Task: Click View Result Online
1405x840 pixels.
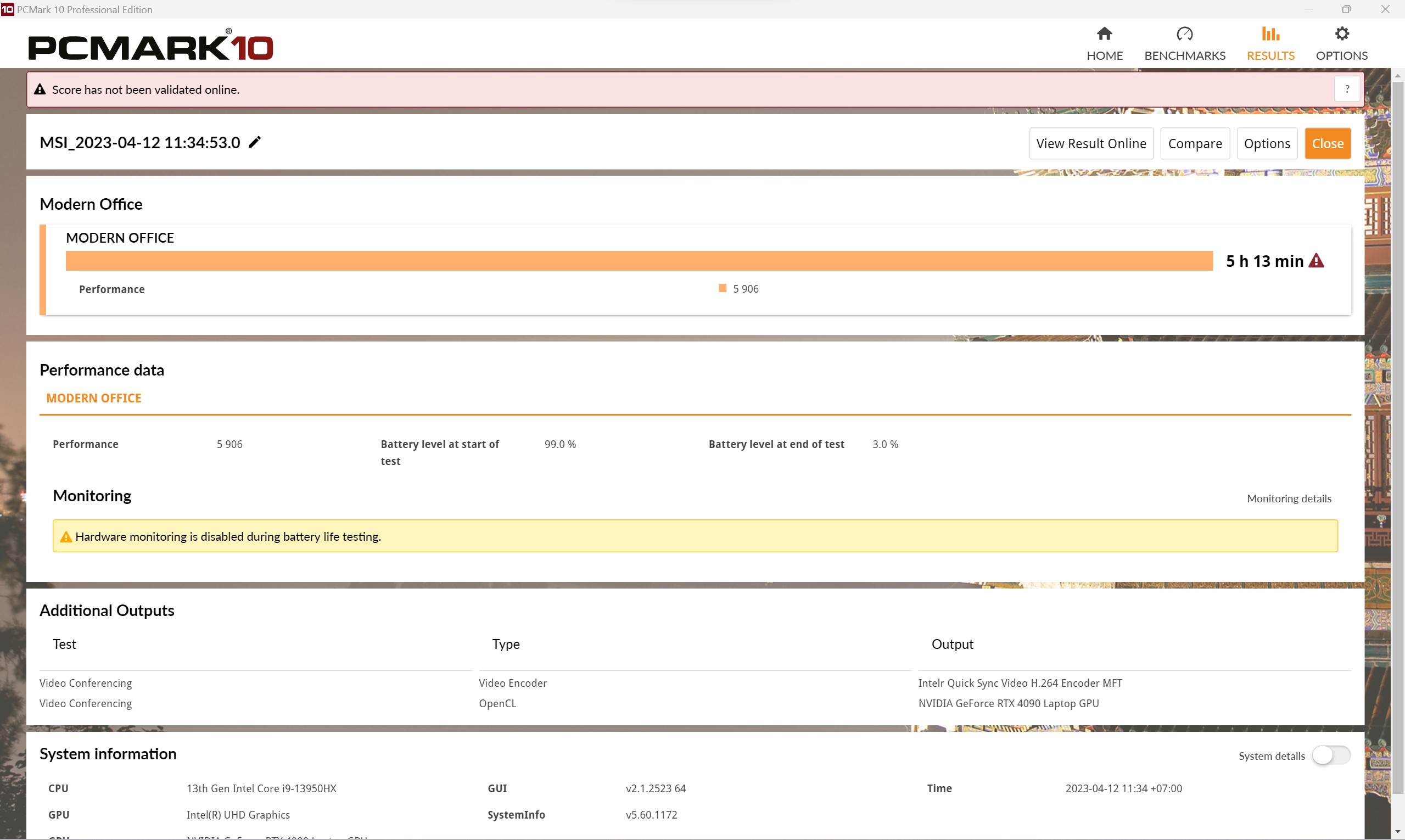Action: coord(1091,144)
